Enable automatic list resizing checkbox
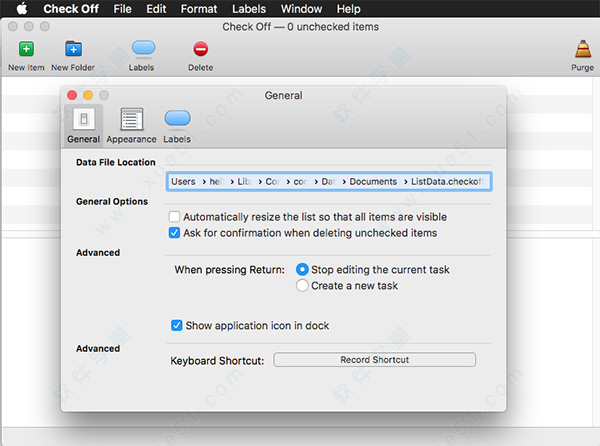Image resolution: width=600 pixels, height=446 pixels. (x=174, y=217)
